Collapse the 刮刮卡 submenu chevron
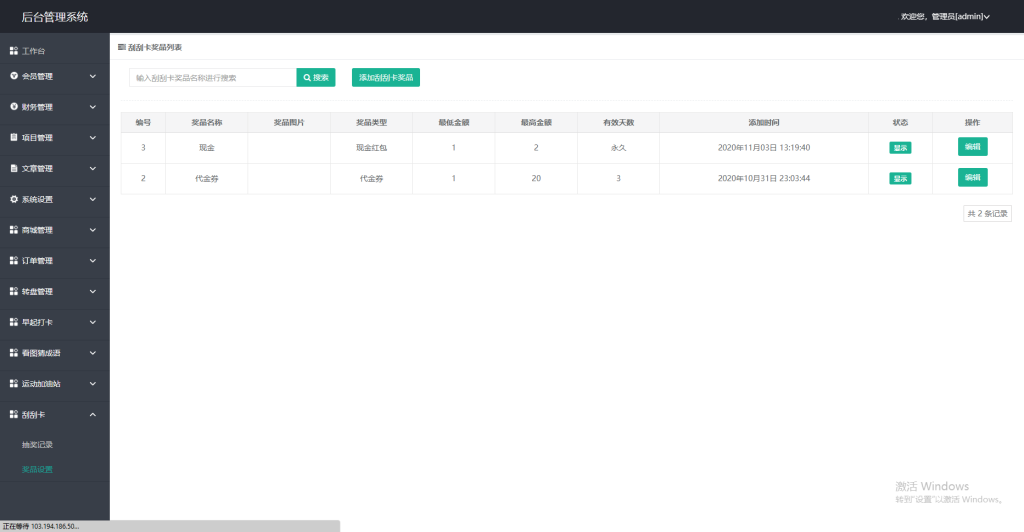The height and width of the screenshot is (532, 1024). 93,415
